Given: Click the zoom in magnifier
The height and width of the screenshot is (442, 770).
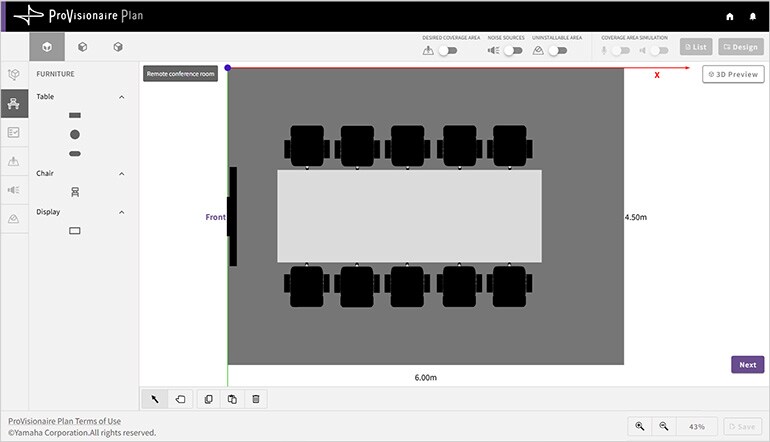Looking at the screenshot, I should point(640,426).
